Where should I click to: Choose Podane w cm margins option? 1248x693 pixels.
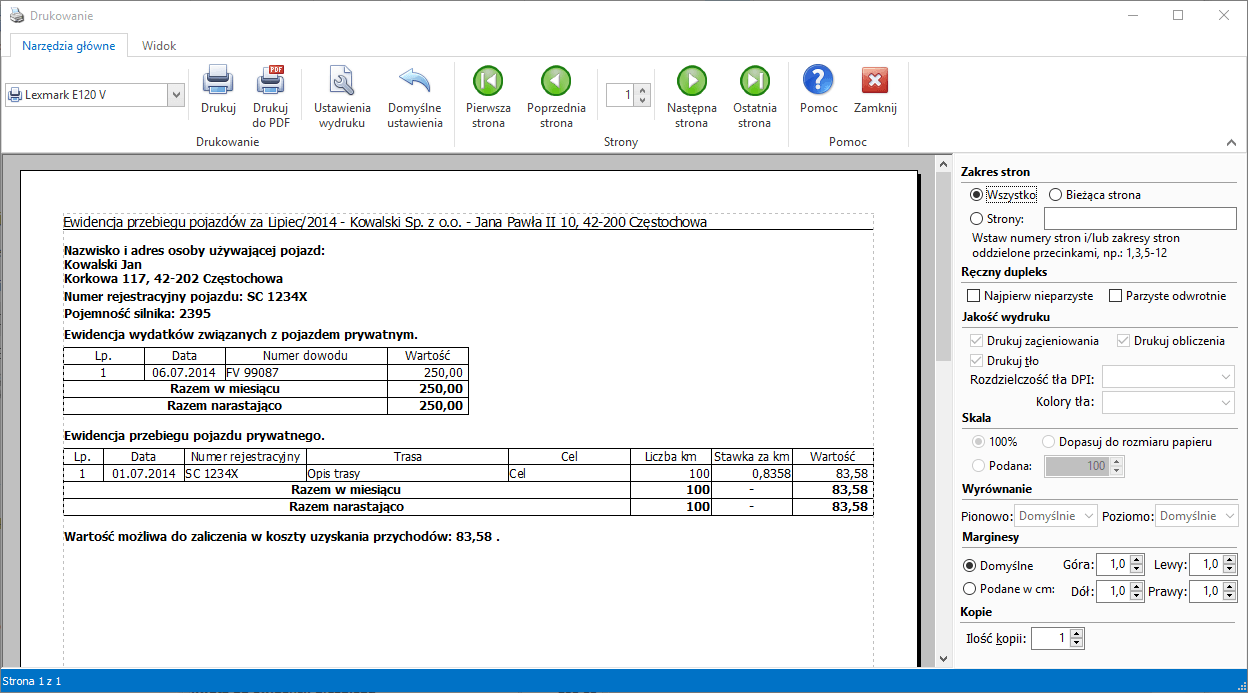[x=969, y=589]
